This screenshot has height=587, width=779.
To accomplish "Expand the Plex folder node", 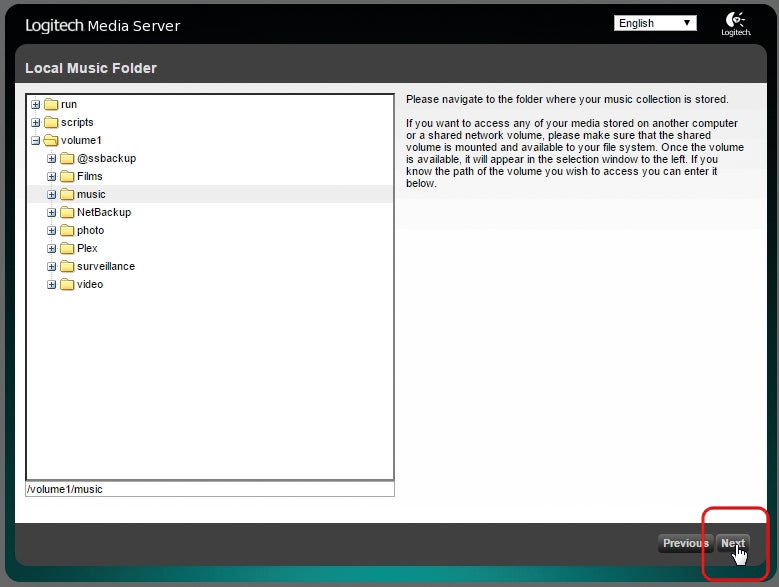I will coord(51,248).
